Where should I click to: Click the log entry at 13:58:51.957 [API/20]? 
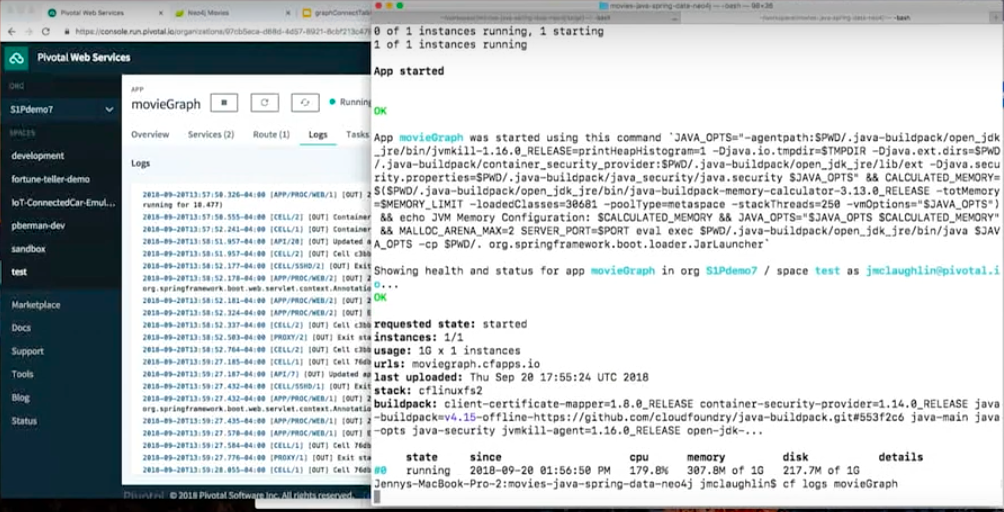[257, 243]
